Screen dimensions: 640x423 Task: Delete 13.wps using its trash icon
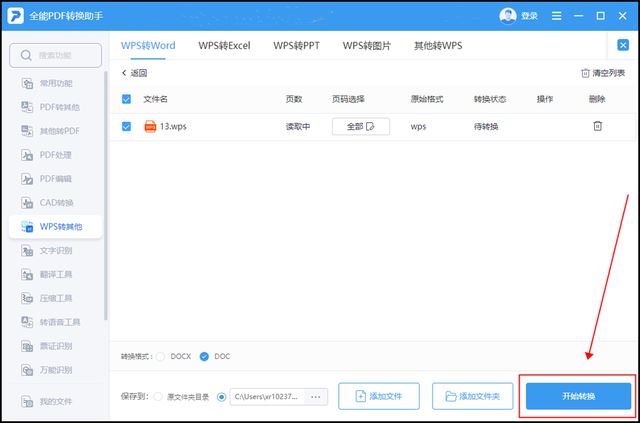pyautogui.click(x=597, y=126)
